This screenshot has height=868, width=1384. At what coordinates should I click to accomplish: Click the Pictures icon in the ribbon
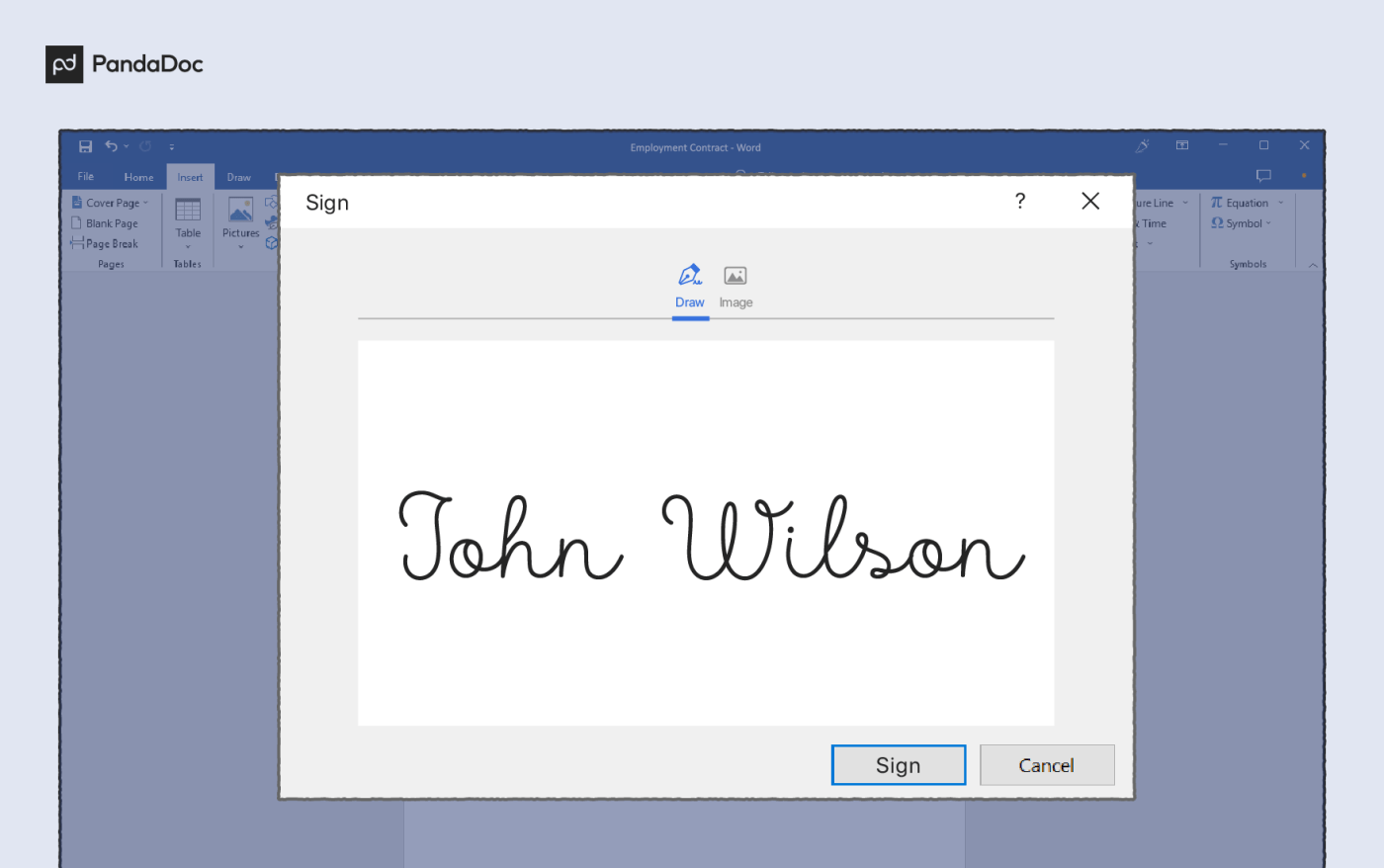240,210
